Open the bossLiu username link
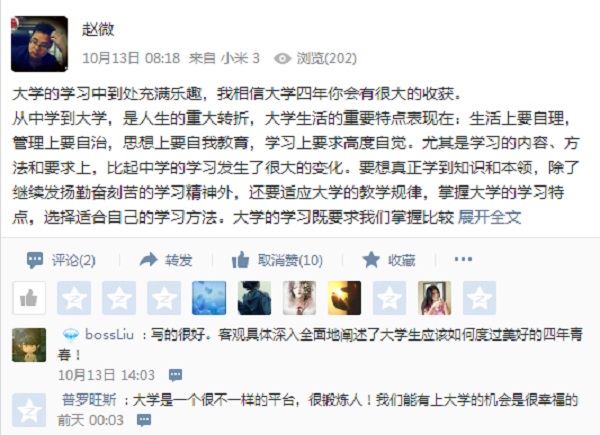 tap(109, 335)
